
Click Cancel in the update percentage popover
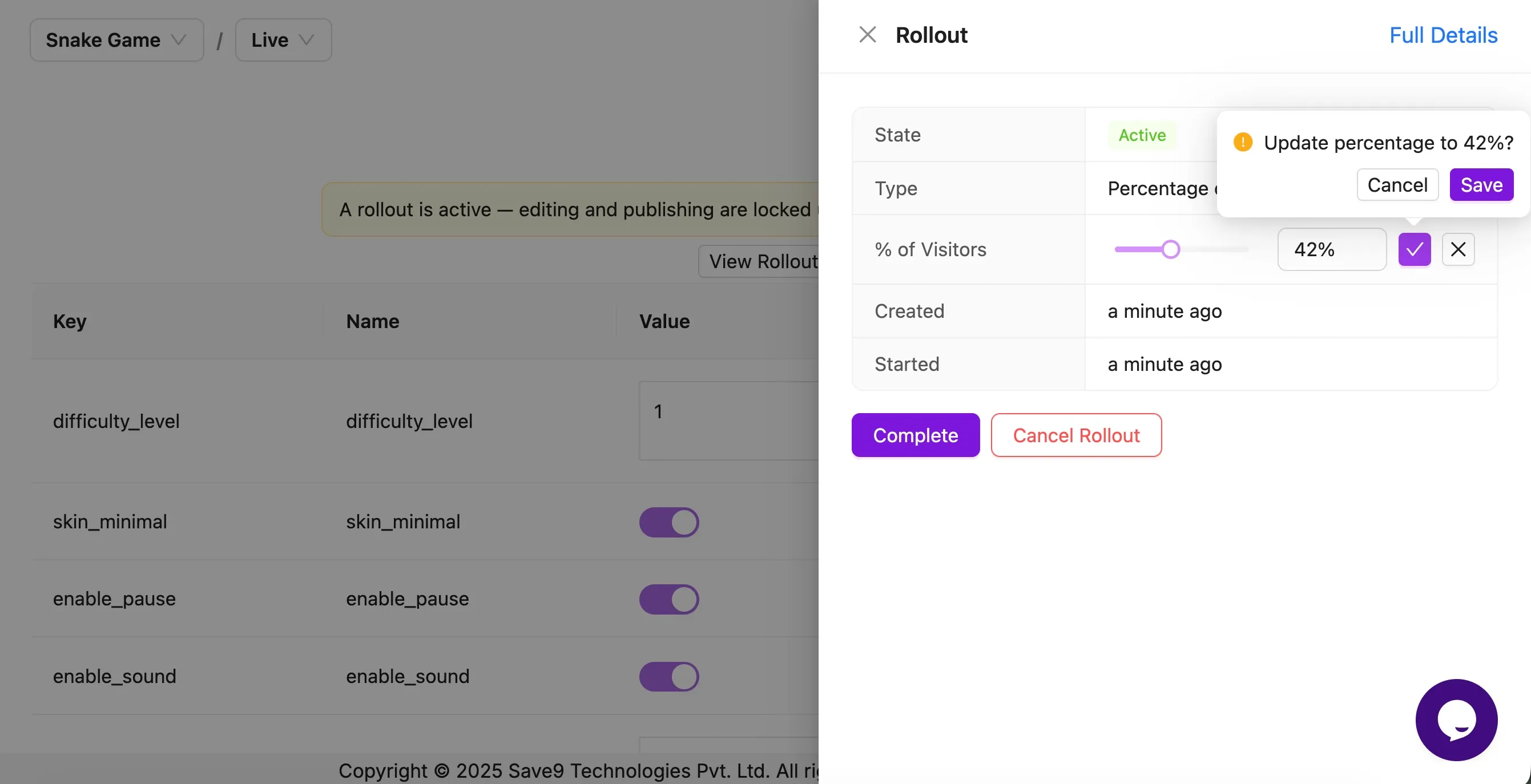(x=1397, y=185)
